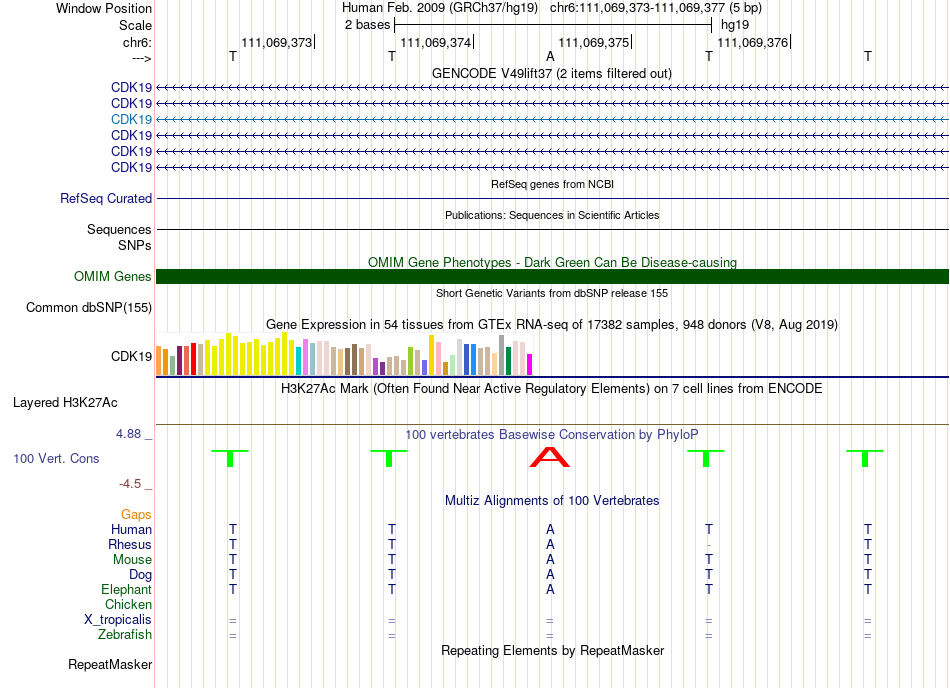Click the bright magenta bar in the GTEx chart
Viewport: 950px width, 688px height.
click(530, 365)
